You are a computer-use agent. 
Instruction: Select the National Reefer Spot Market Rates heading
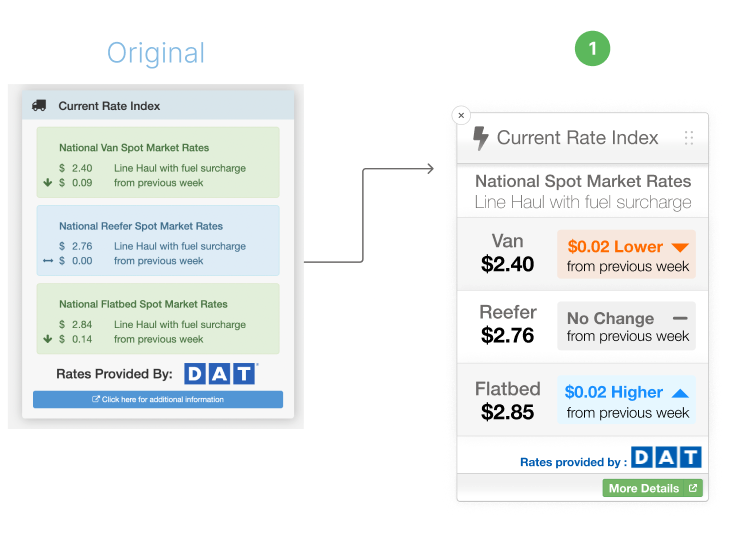tap(141, 226)
